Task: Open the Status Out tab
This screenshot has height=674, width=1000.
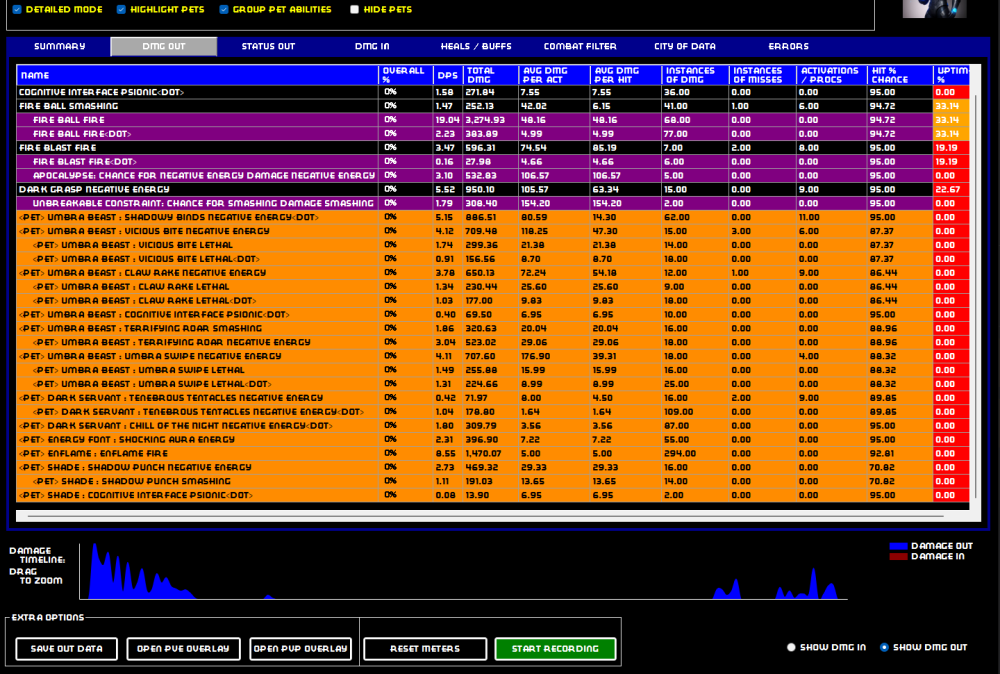Action: click(268, 46)
